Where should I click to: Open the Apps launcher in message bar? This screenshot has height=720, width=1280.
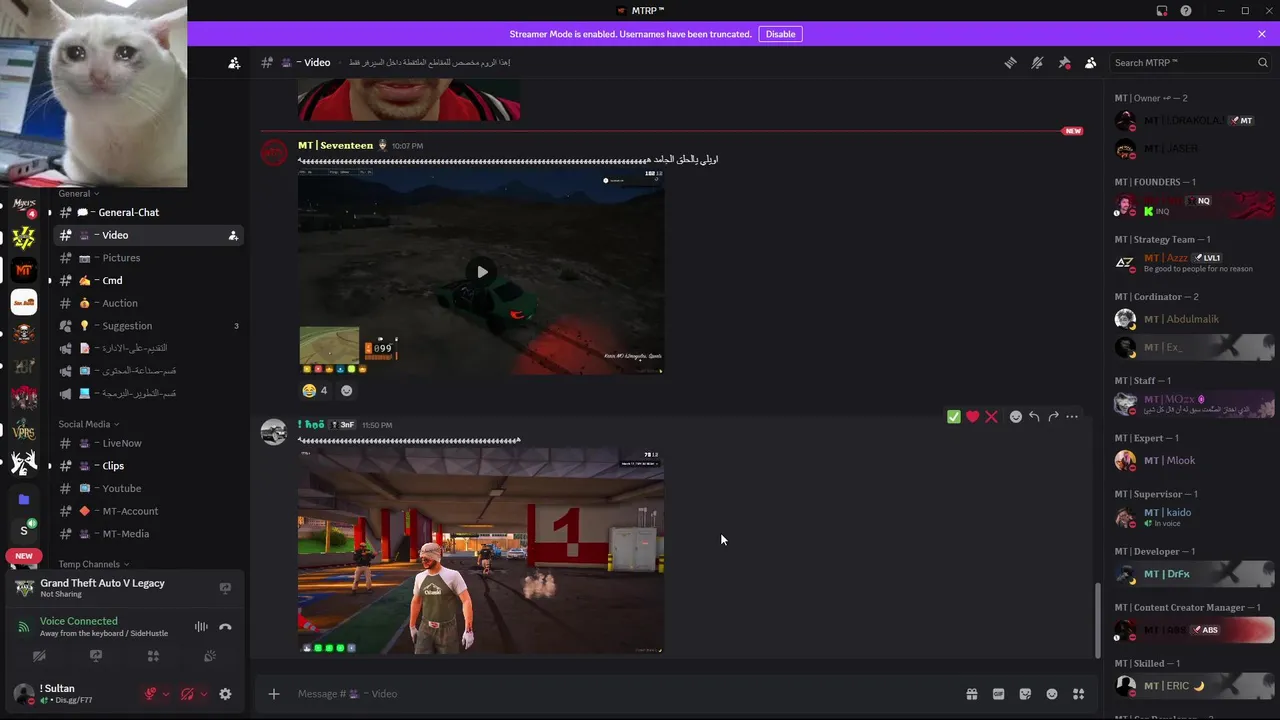[x=1078, y=694]
